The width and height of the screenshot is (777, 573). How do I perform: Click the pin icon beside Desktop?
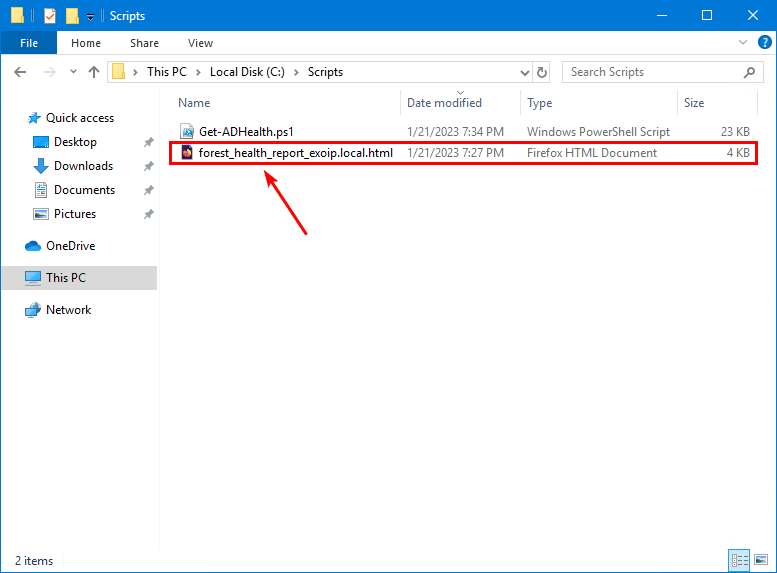[x=149, y=142]
